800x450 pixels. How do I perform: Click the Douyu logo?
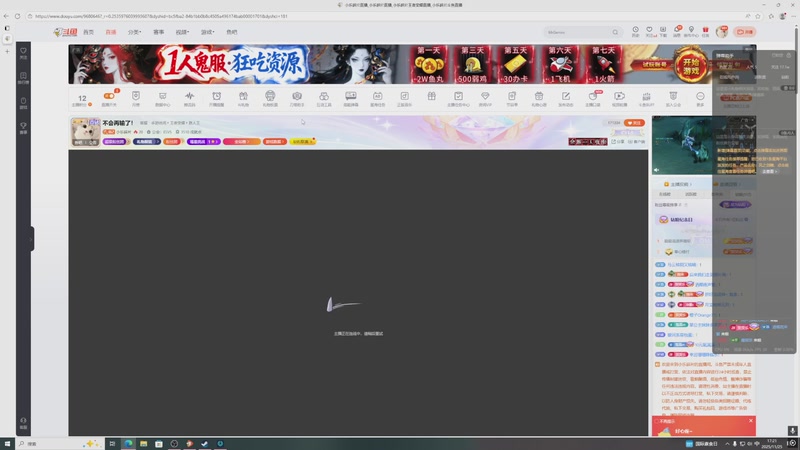click(x=65, y=32)
